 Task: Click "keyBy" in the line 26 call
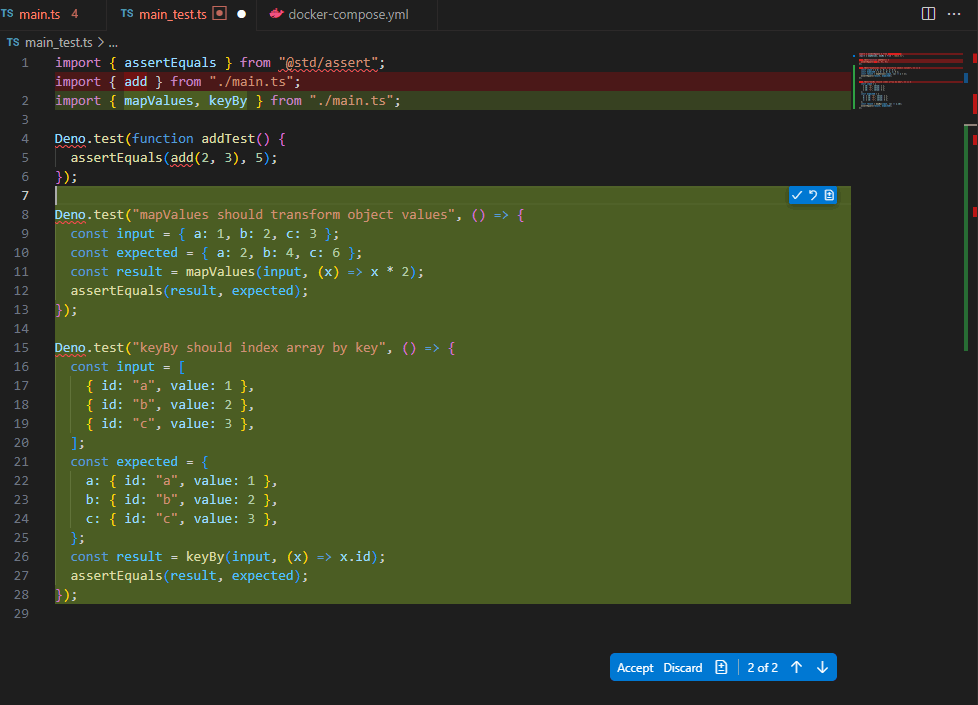pyautogui.click(x=205, y=557)
